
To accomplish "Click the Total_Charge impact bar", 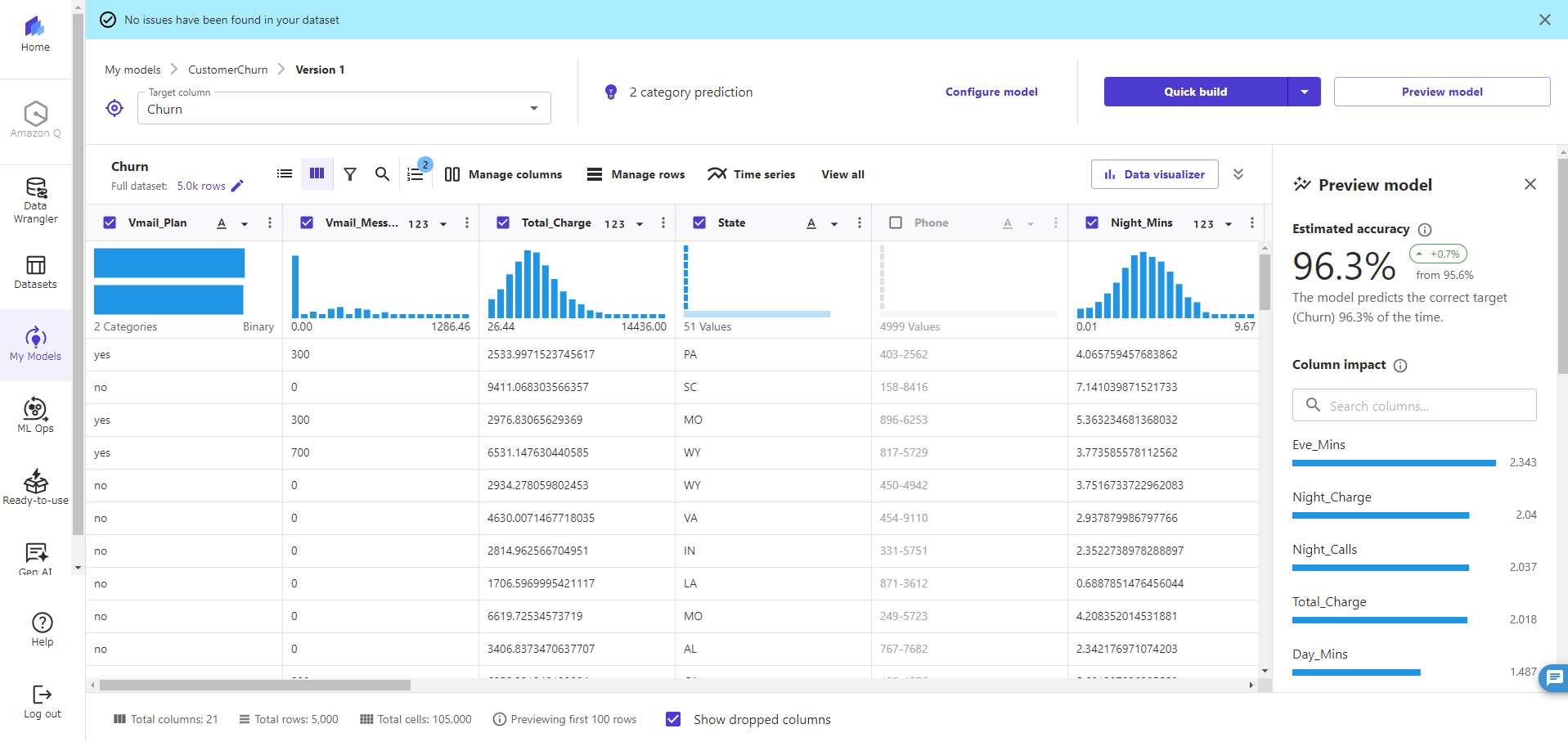I will click(1380, 620).
